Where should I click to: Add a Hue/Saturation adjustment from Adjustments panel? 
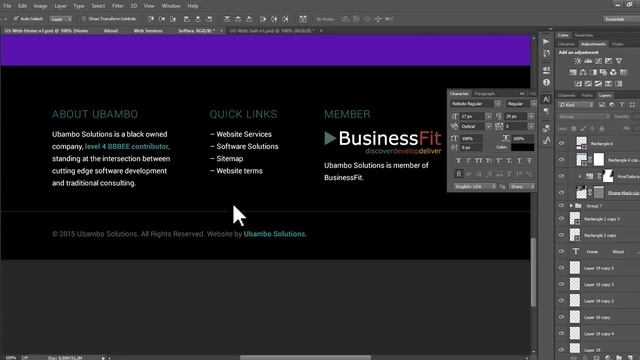[x=573, y=72]
